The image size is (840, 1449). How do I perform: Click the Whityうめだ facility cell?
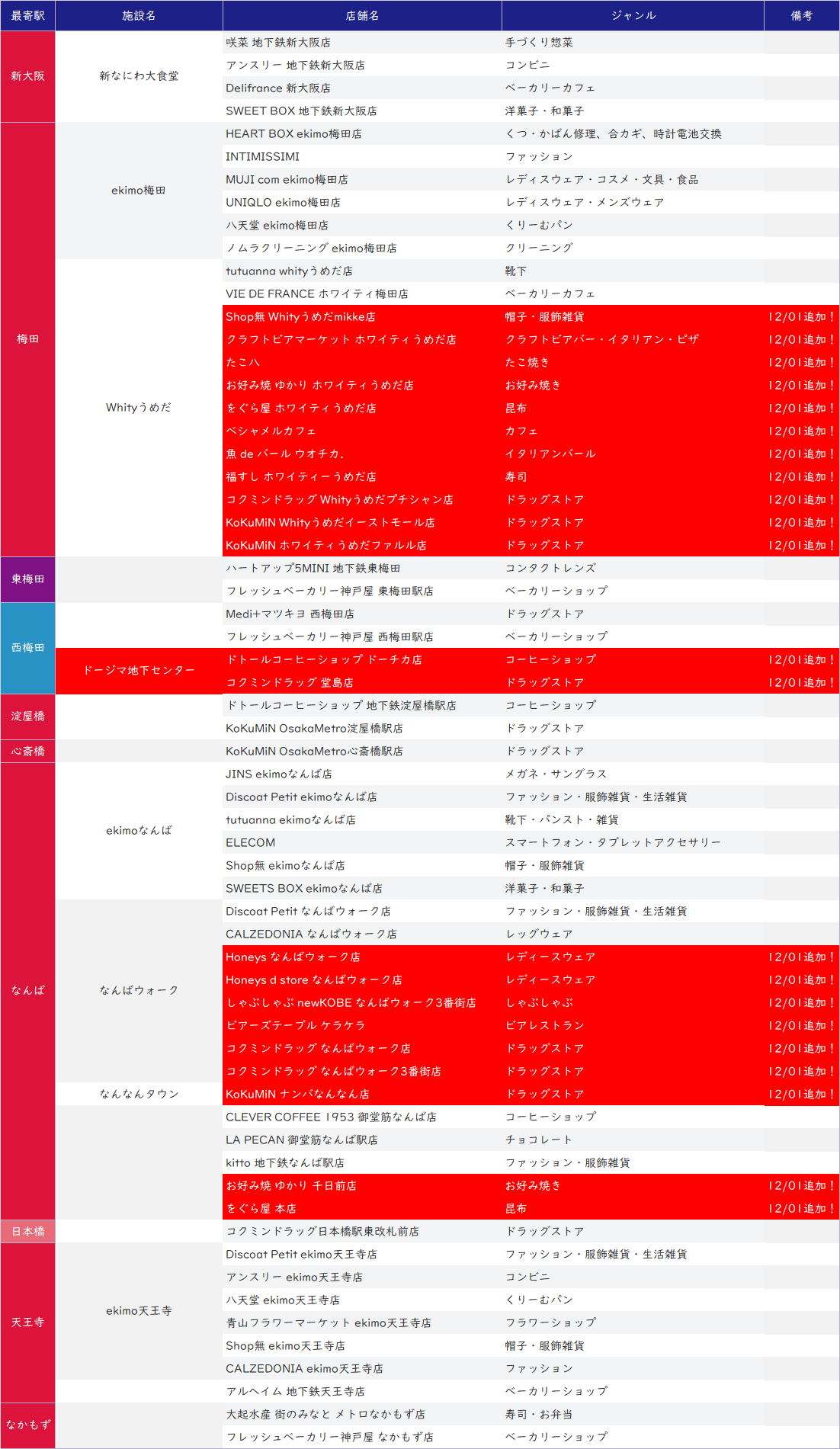pyautogui.click(x=139, y=408)
